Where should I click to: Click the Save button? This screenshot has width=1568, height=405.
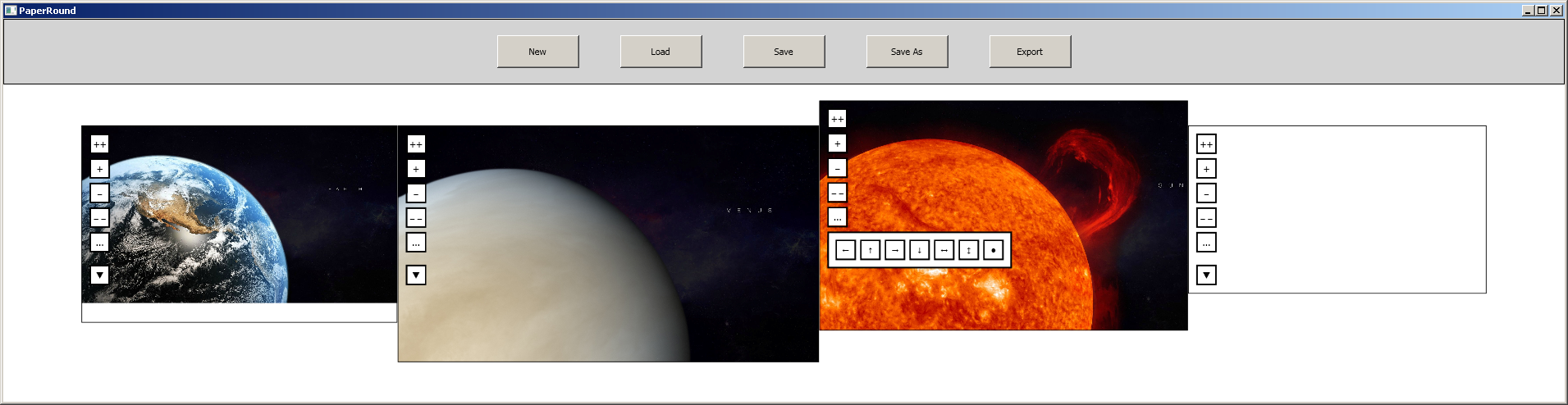tap(784, 52)
